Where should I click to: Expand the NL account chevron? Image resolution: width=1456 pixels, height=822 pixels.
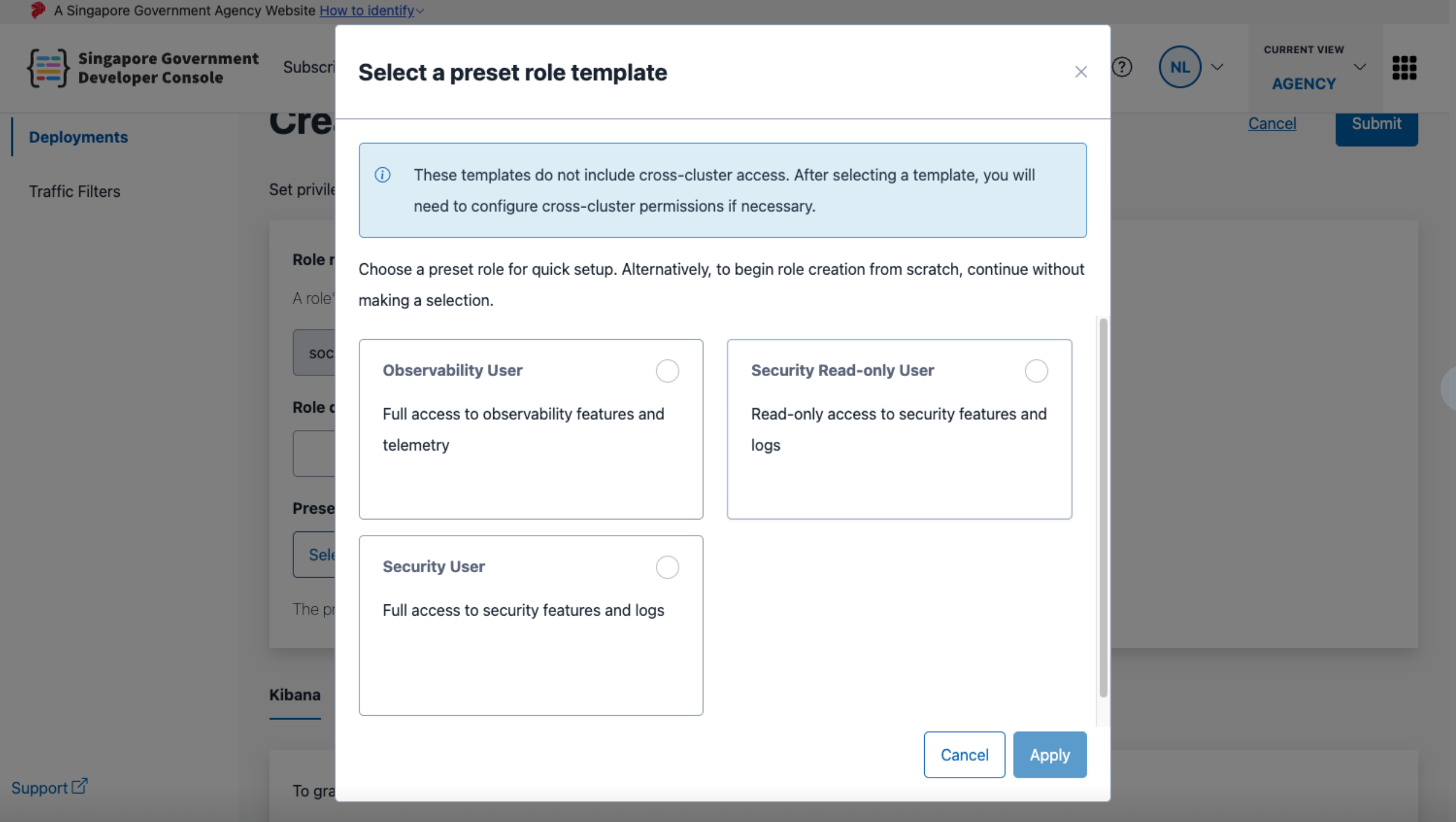[x=1217, y=67]
